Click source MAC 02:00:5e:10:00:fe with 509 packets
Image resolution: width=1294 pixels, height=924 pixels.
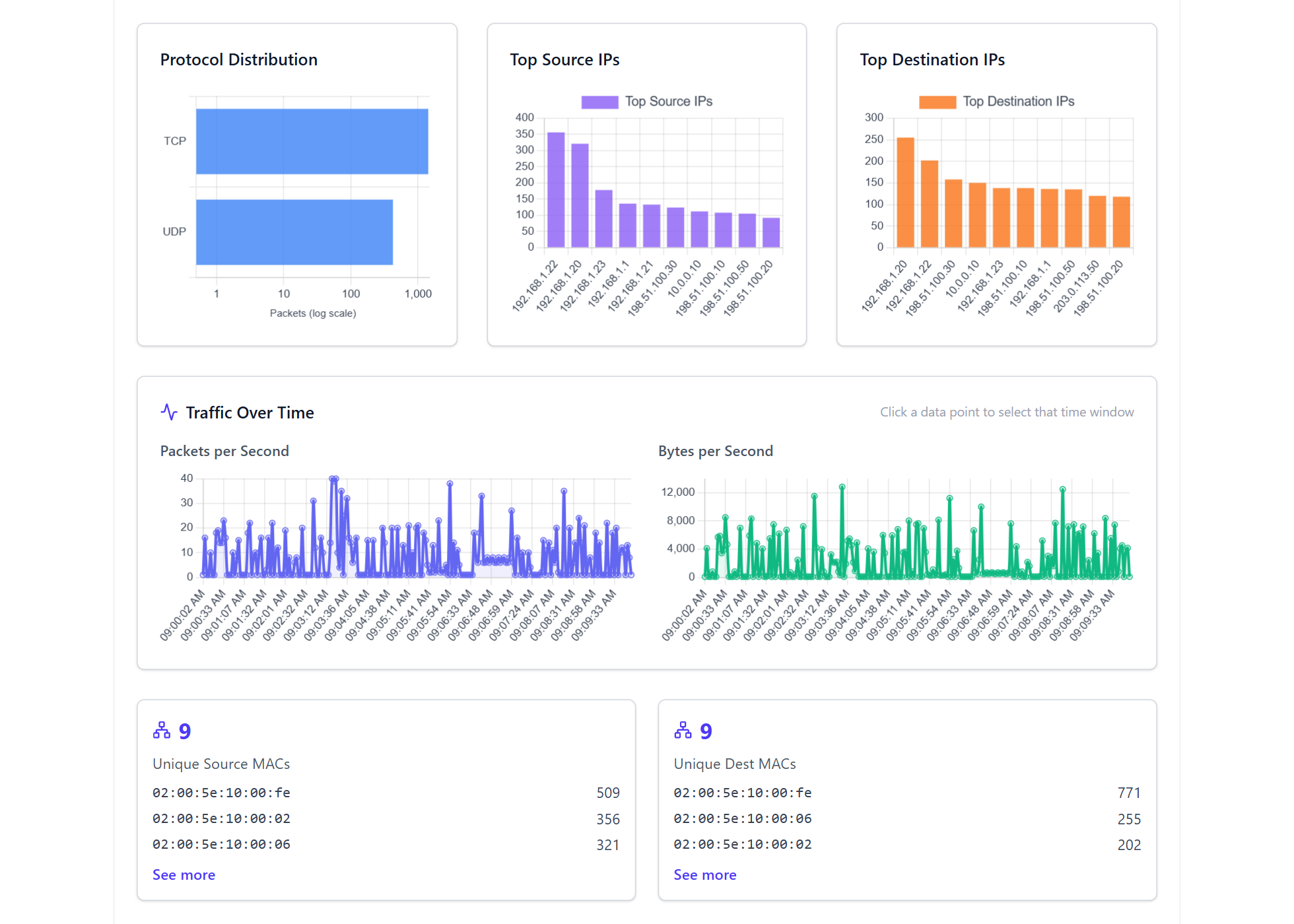click(x=386, y=793)
